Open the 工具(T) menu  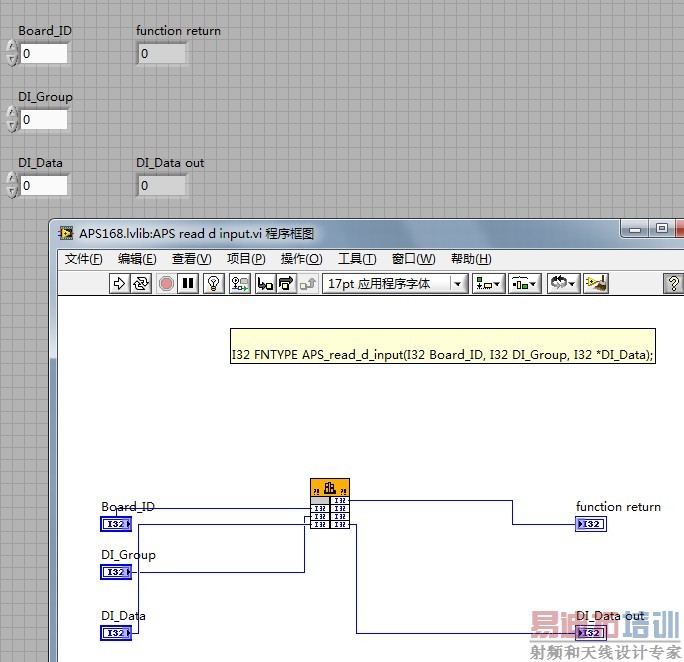coord(357,259)
